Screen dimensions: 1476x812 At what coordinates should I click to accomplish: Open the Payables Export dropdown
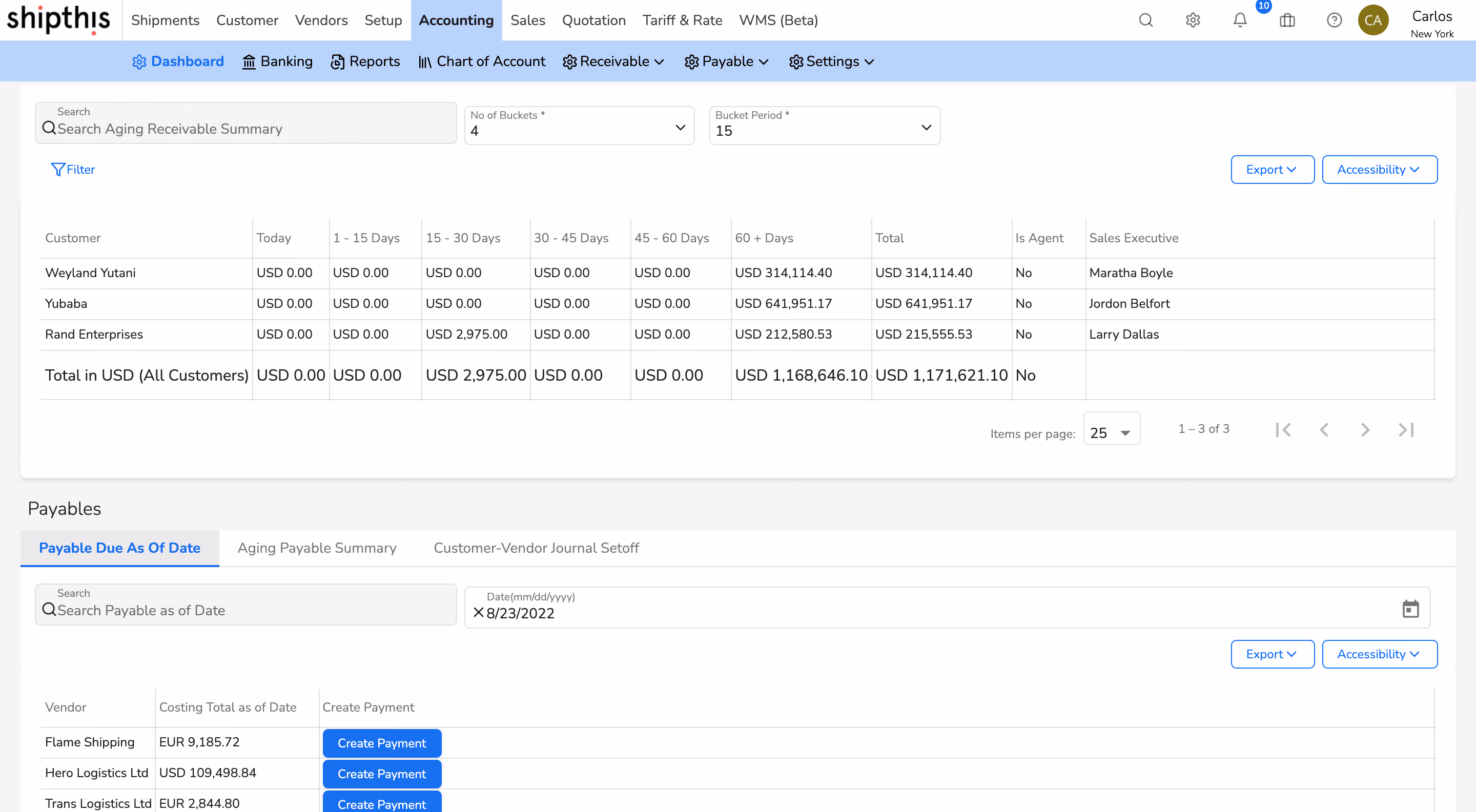1272,654
